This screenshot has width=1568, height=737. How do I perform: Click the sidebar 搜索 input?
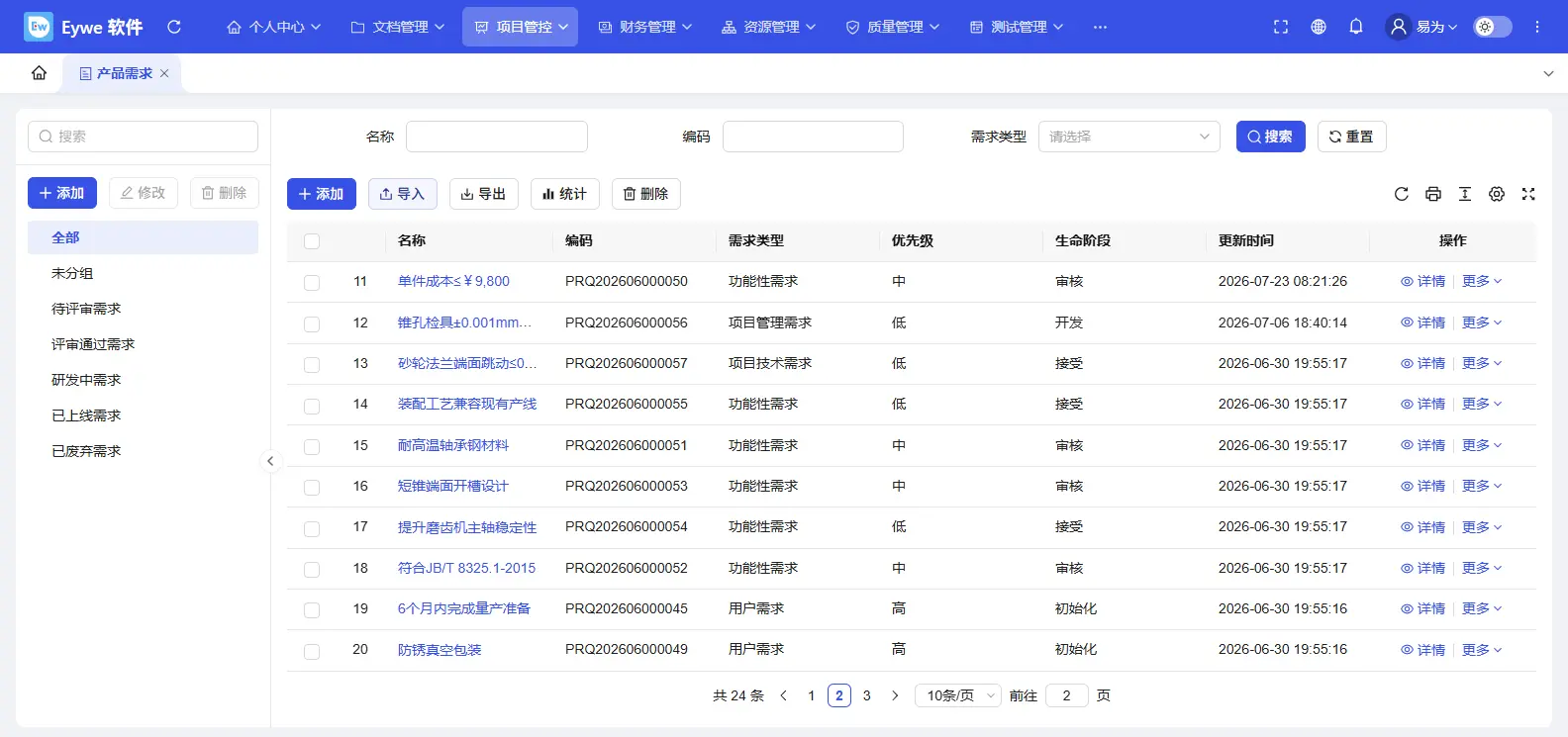(143, 137)
